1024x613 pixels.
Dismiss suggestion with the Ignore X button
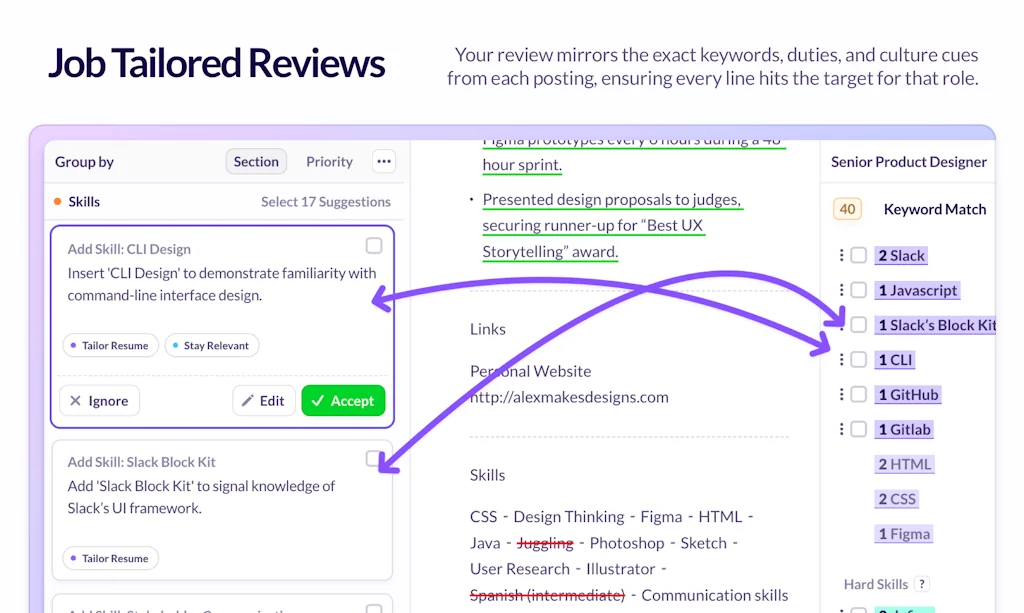pyautogui.click(x=99, y=401)
